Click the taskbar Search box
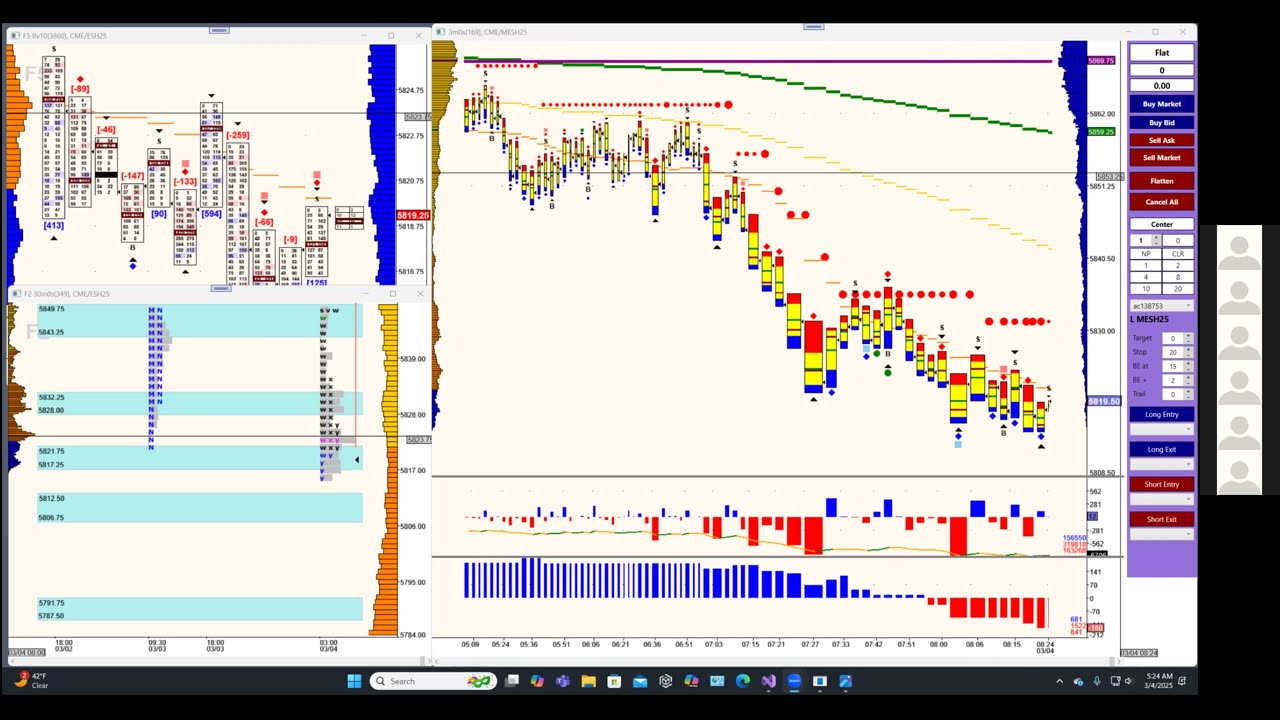The width and height of the screenshot is (1280, 720). click(432, 681)
